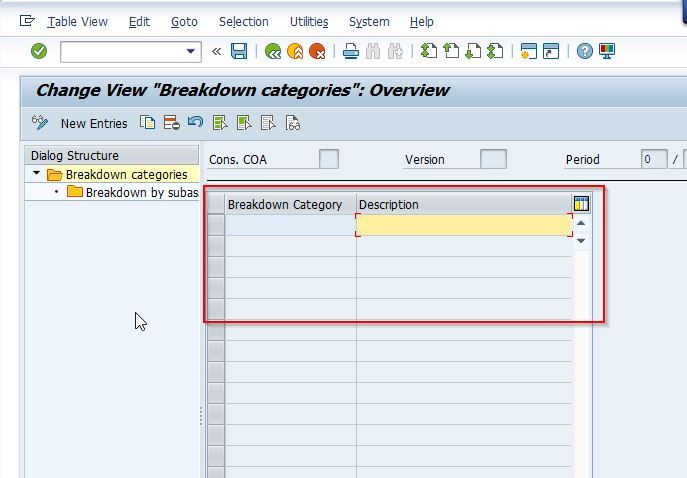Click the green Back icon
687x478 pixels.
[273, 51]
